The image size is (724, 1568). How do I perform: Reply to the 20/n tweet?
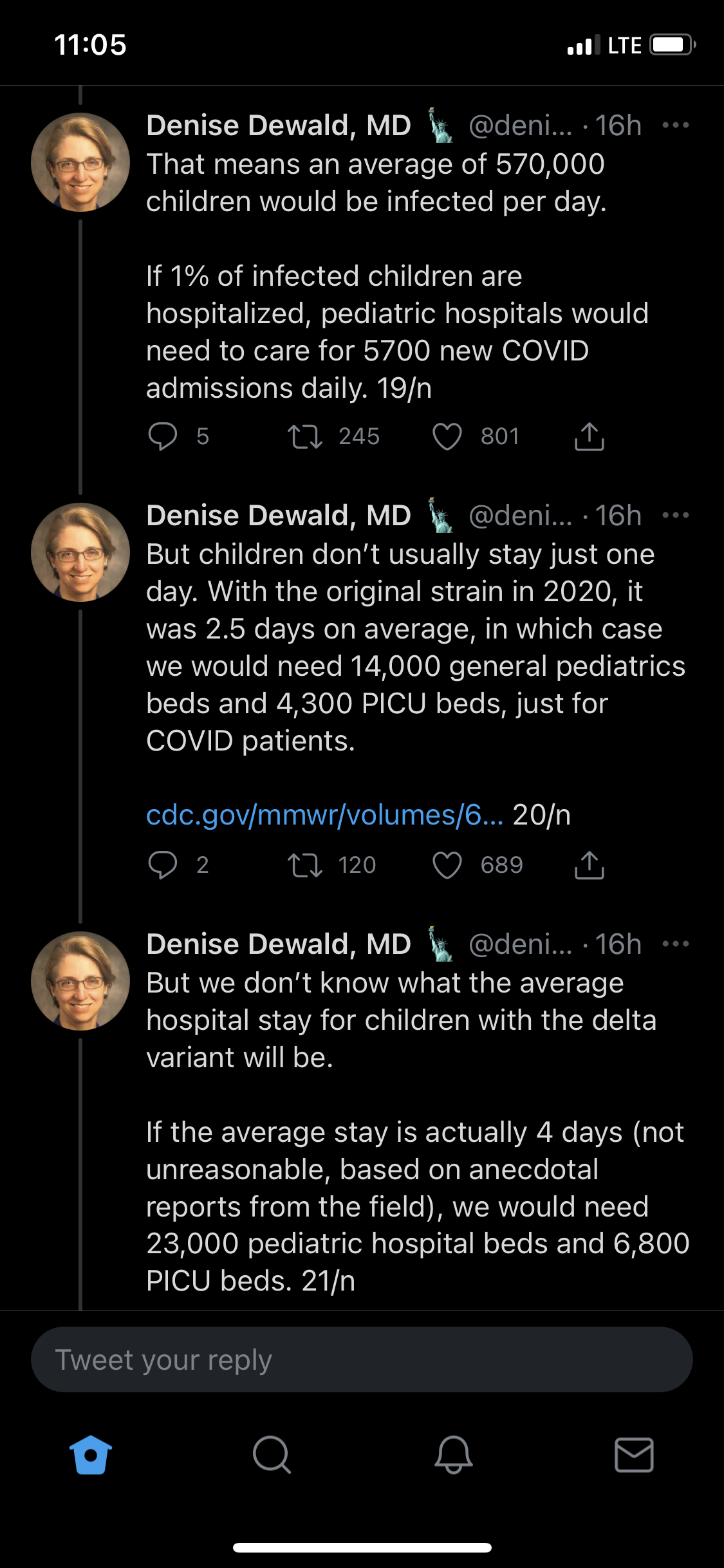163,865
